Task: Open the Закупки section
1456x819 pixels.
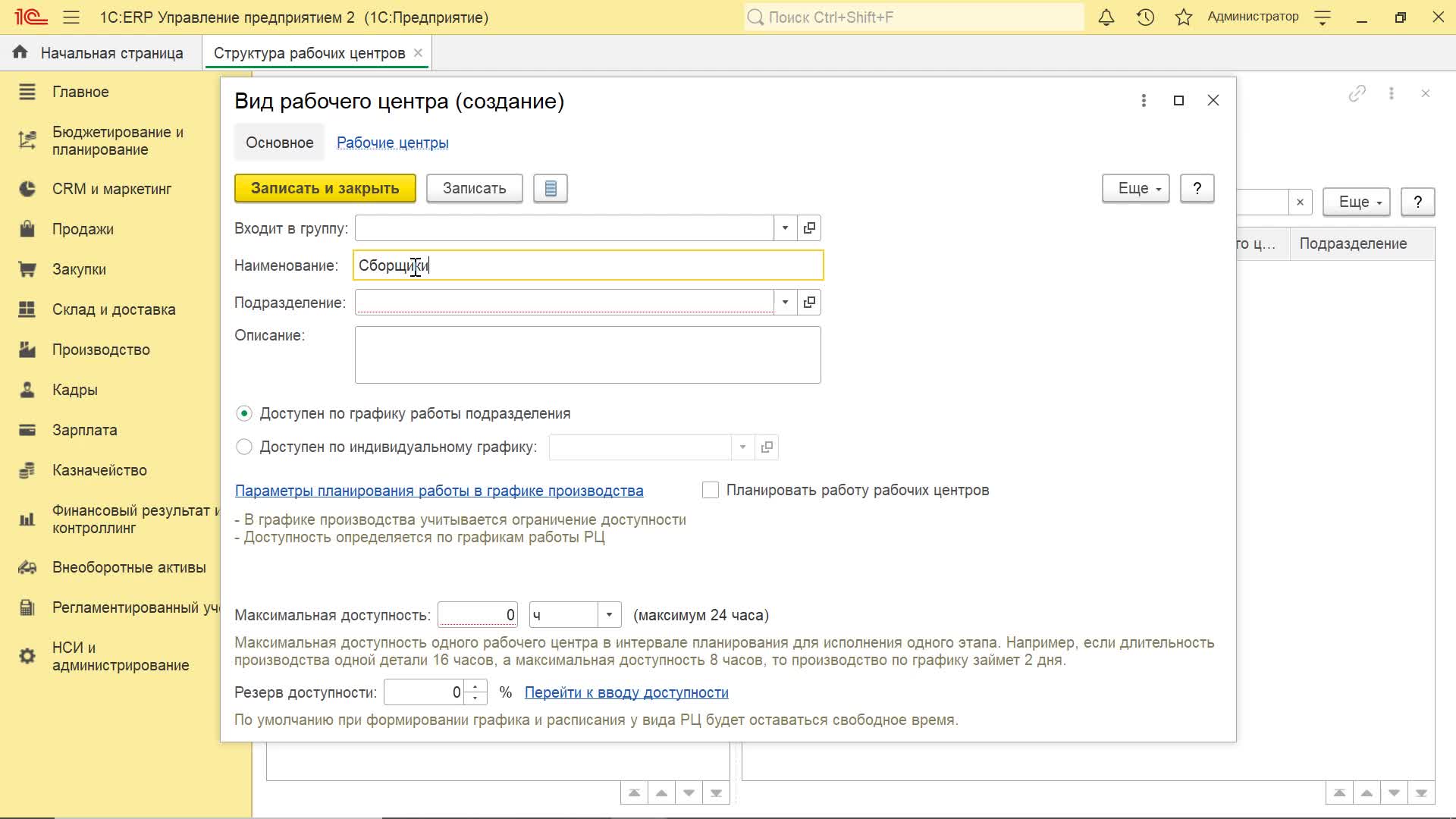Action: click(79, 269)
